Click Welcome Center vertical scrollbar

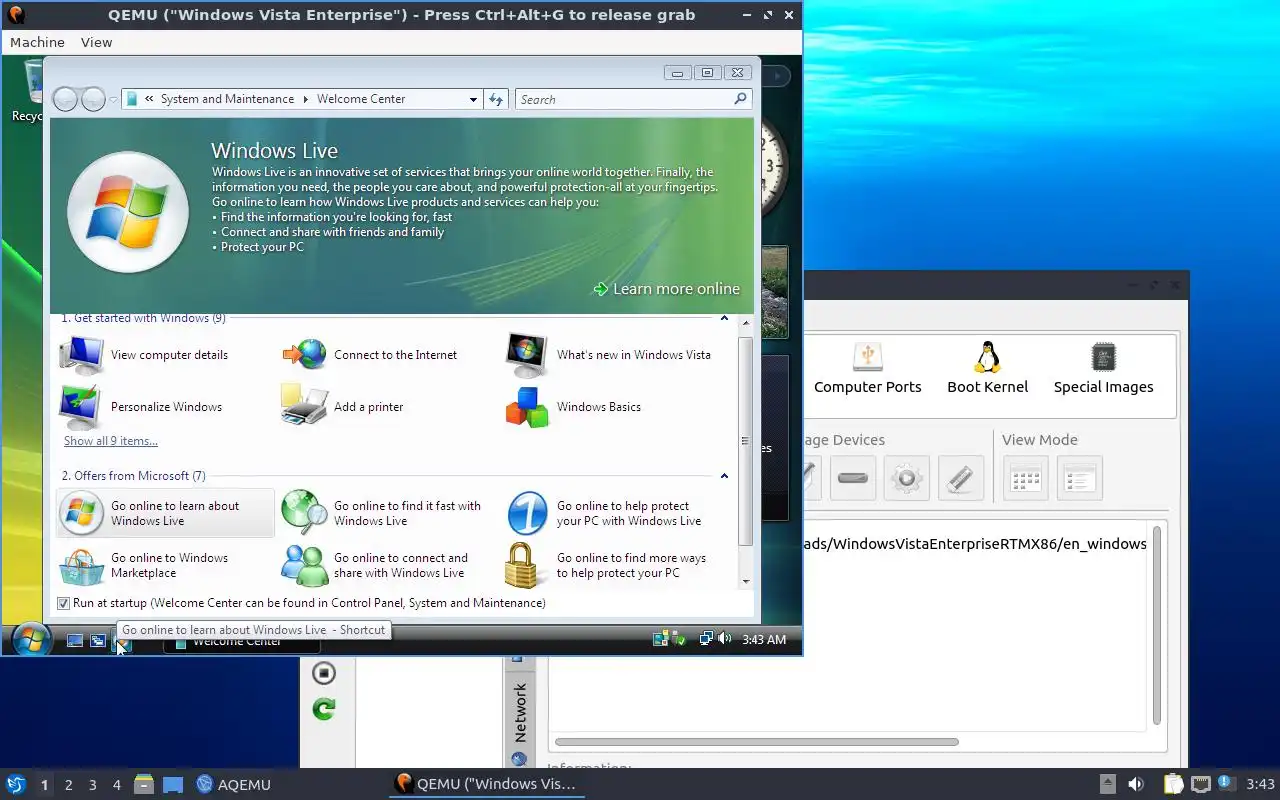click(x=745, y=441)
